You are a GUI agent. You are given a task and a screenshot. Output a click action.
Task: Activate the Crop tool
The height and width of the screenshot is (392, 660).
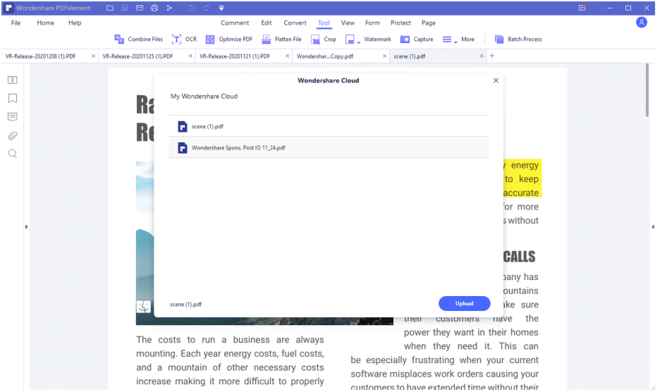click(323, 39)
